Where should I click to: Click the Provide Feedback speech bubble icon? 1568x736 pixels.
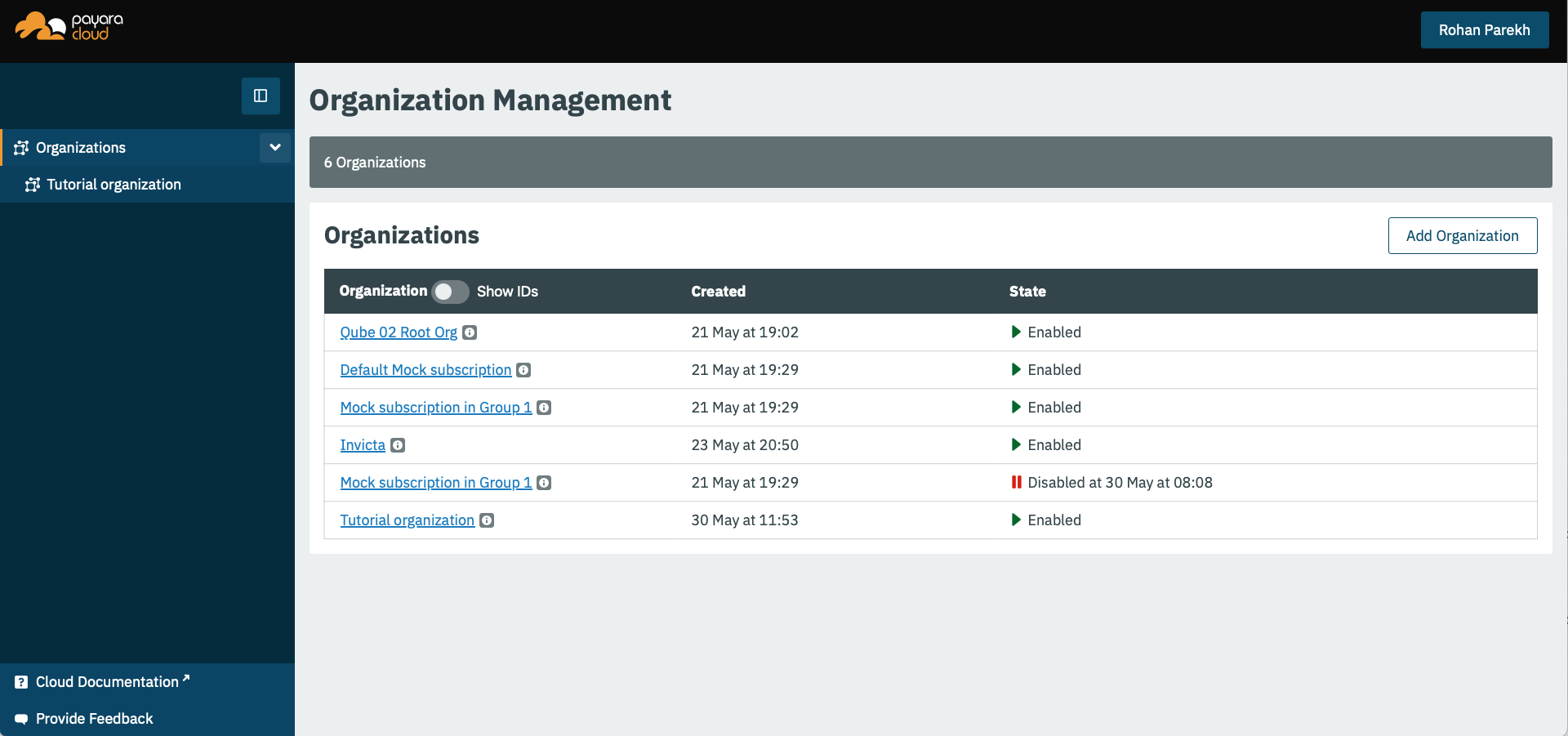tap(21, 719)
